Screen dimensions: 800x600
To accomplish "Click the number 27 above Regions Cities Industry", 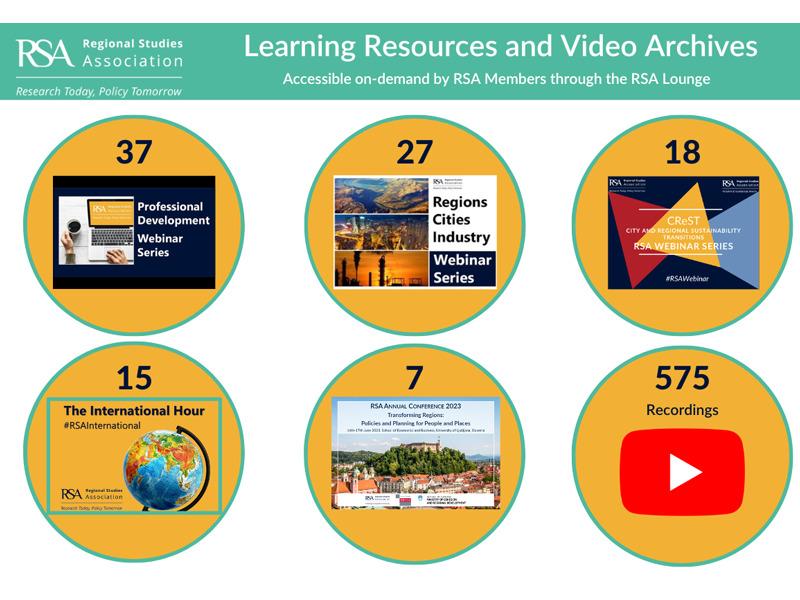I will pos(415,152).
